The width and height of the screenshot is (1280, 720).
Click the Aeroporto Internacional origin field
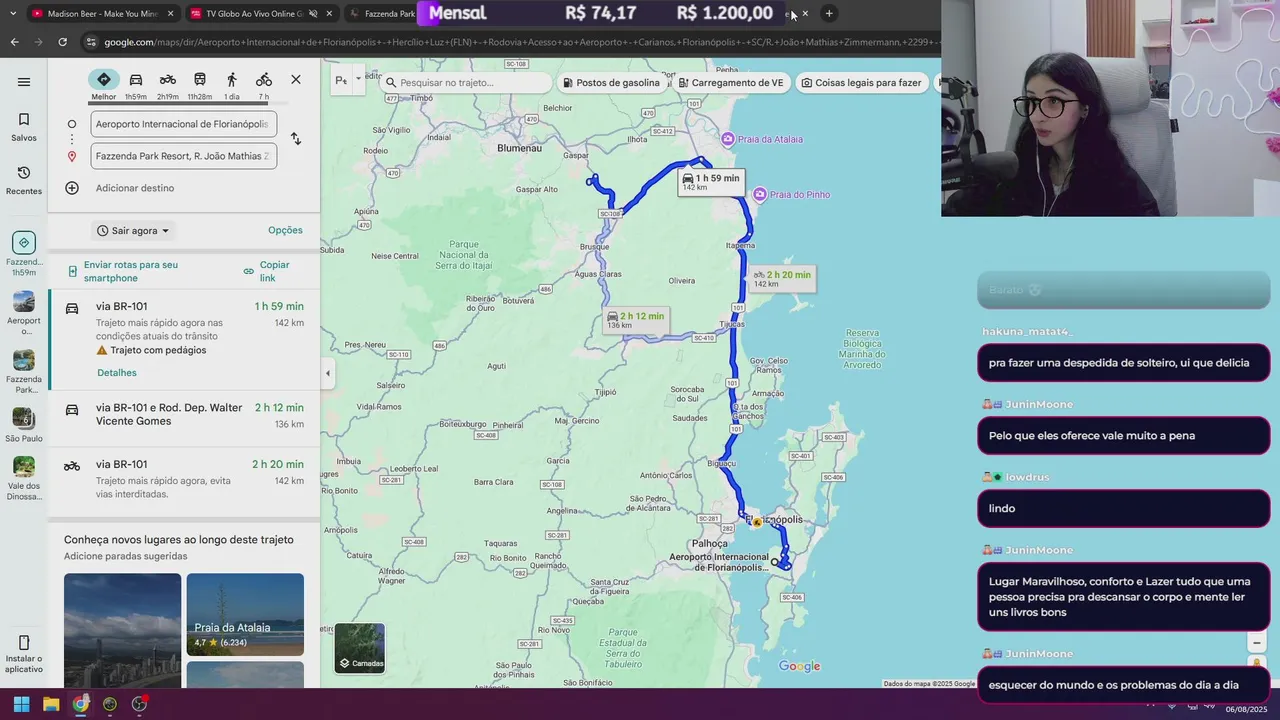183,124
